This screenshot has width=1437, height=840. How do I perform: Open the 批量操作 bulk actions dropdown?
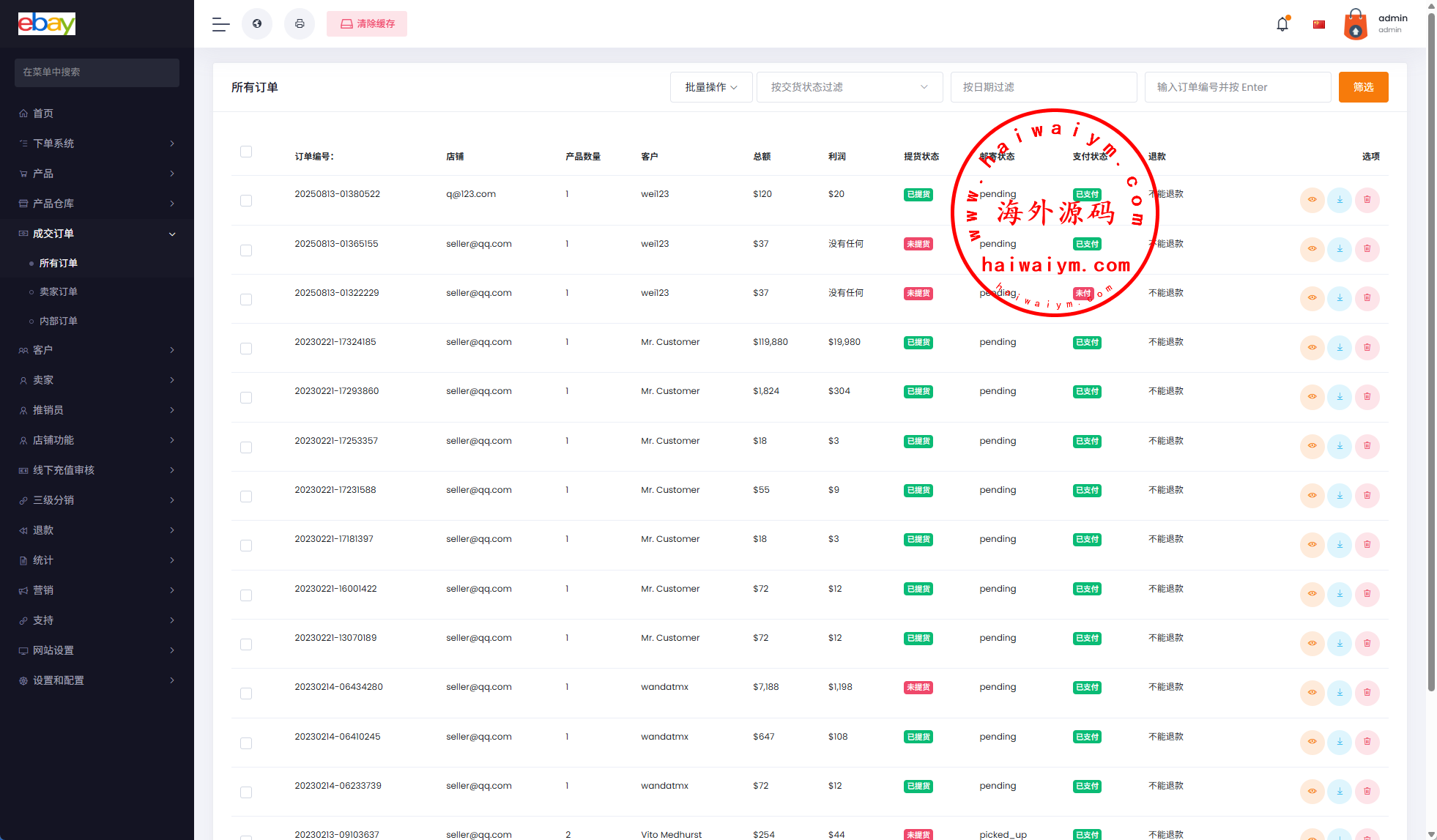coord(710,87)
